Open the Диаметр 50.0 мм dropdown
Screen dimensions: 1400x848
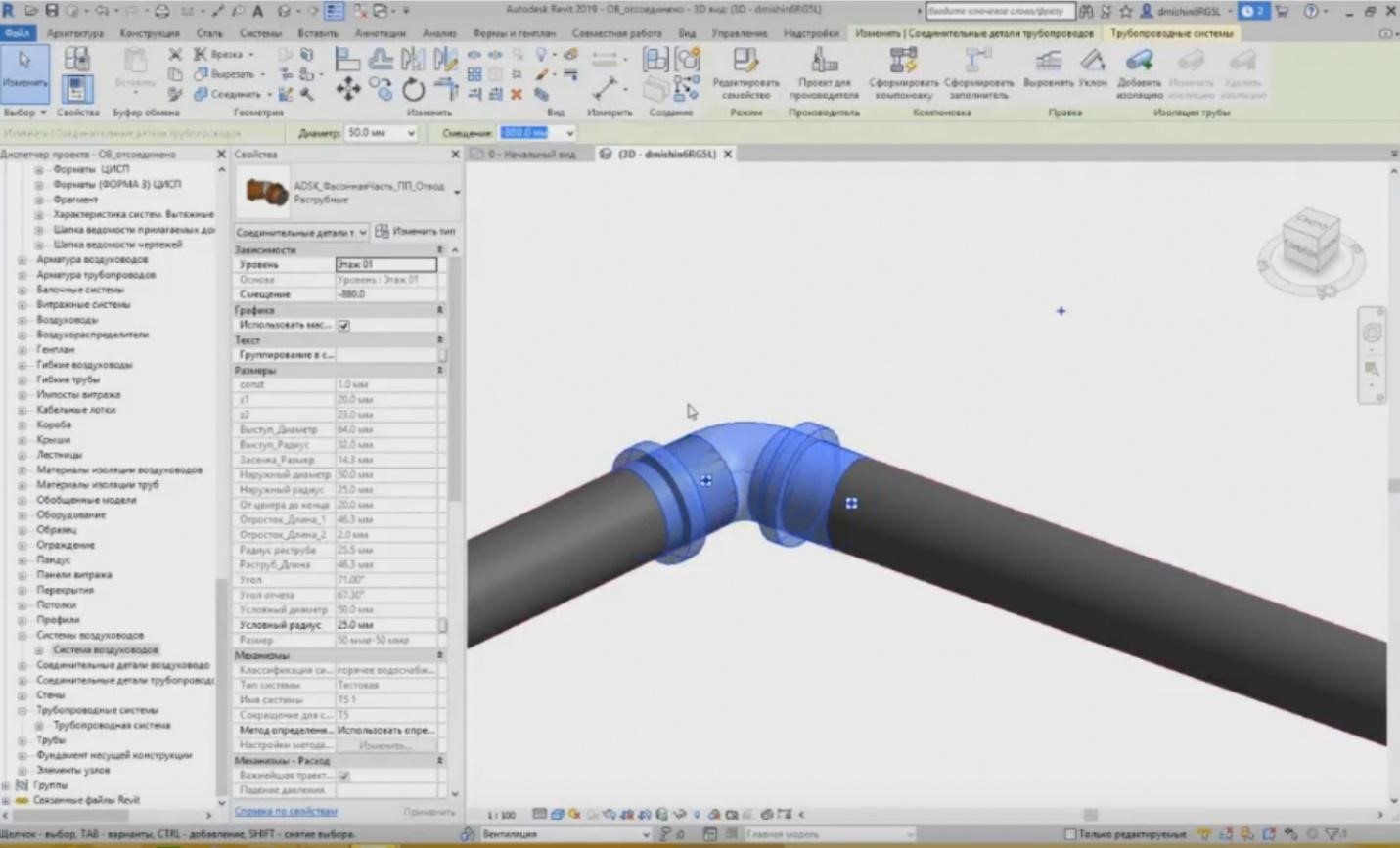pos(410,133)
